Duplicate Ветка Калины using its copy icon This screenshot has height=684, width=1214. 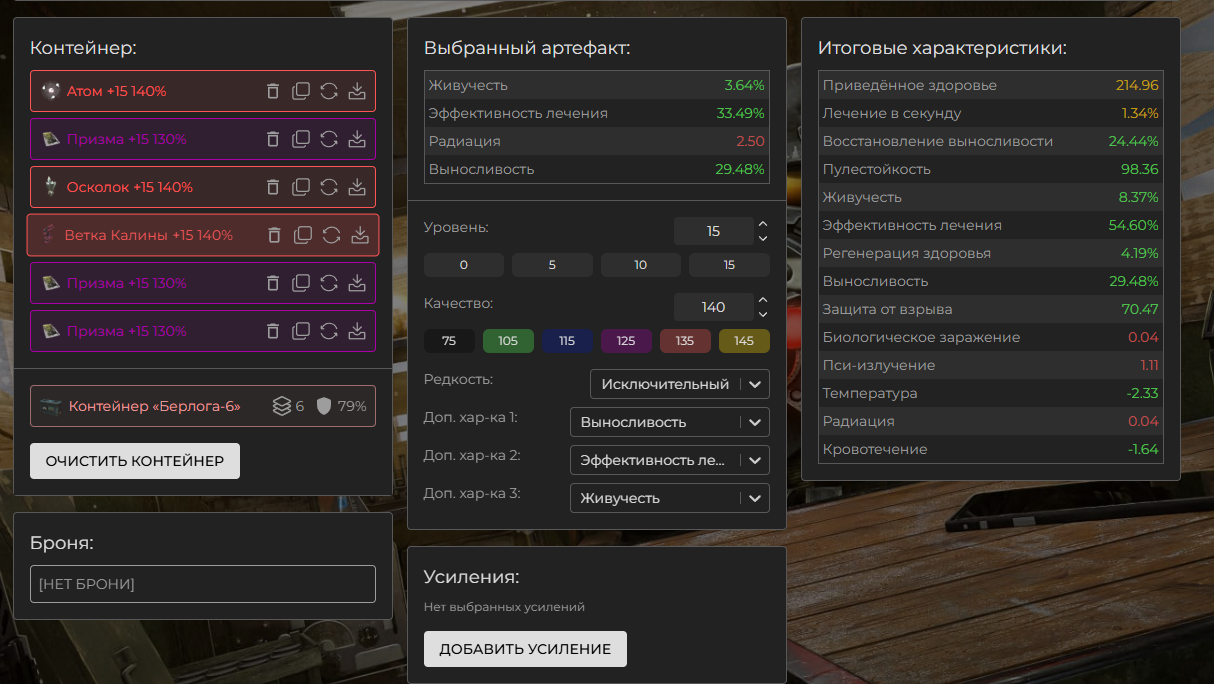coord(303,235)
